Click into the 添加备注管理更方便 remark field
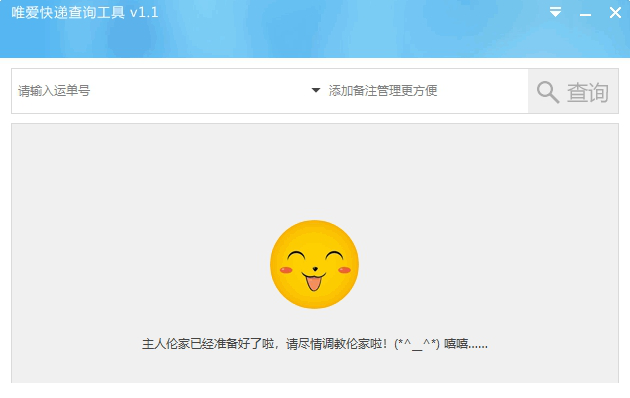 point(425,91)
